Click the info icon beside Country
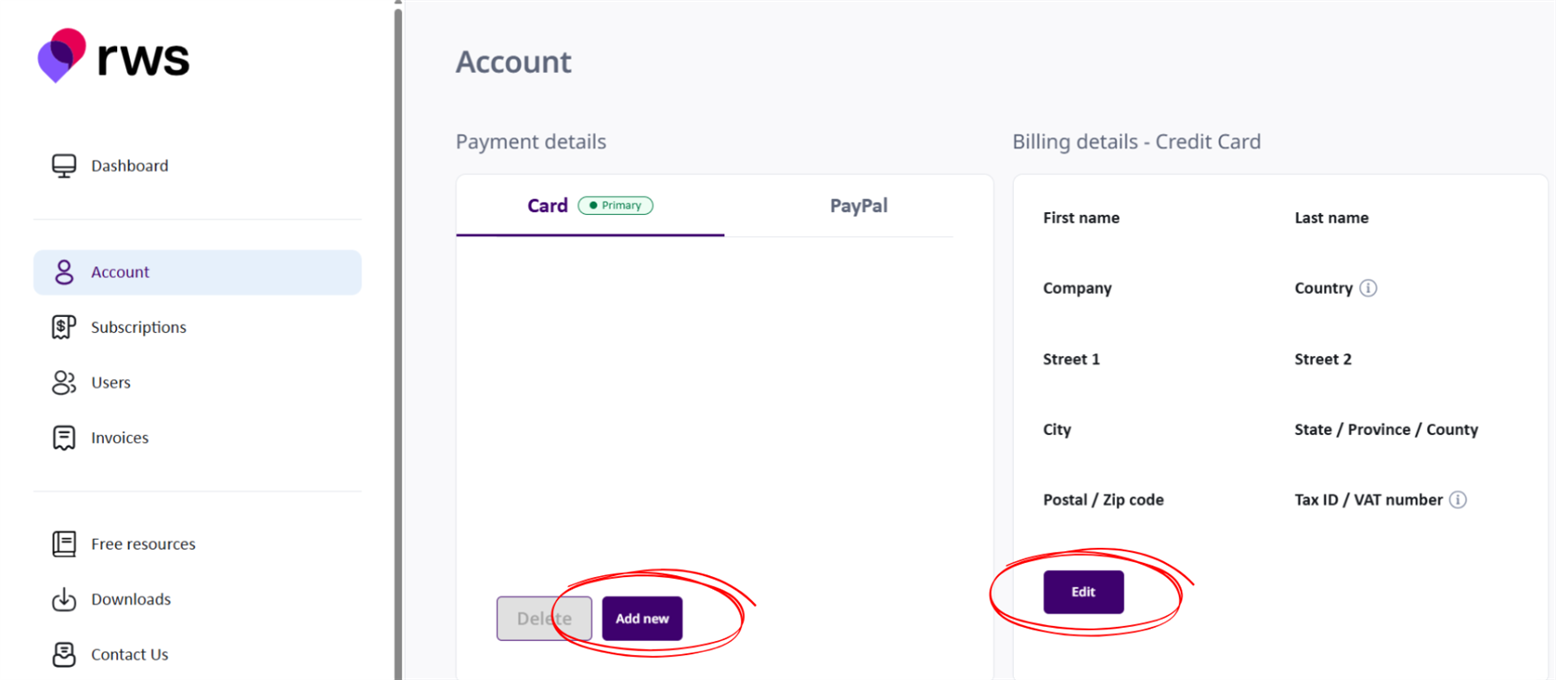1556x680 pixels. pos(1369,288)
